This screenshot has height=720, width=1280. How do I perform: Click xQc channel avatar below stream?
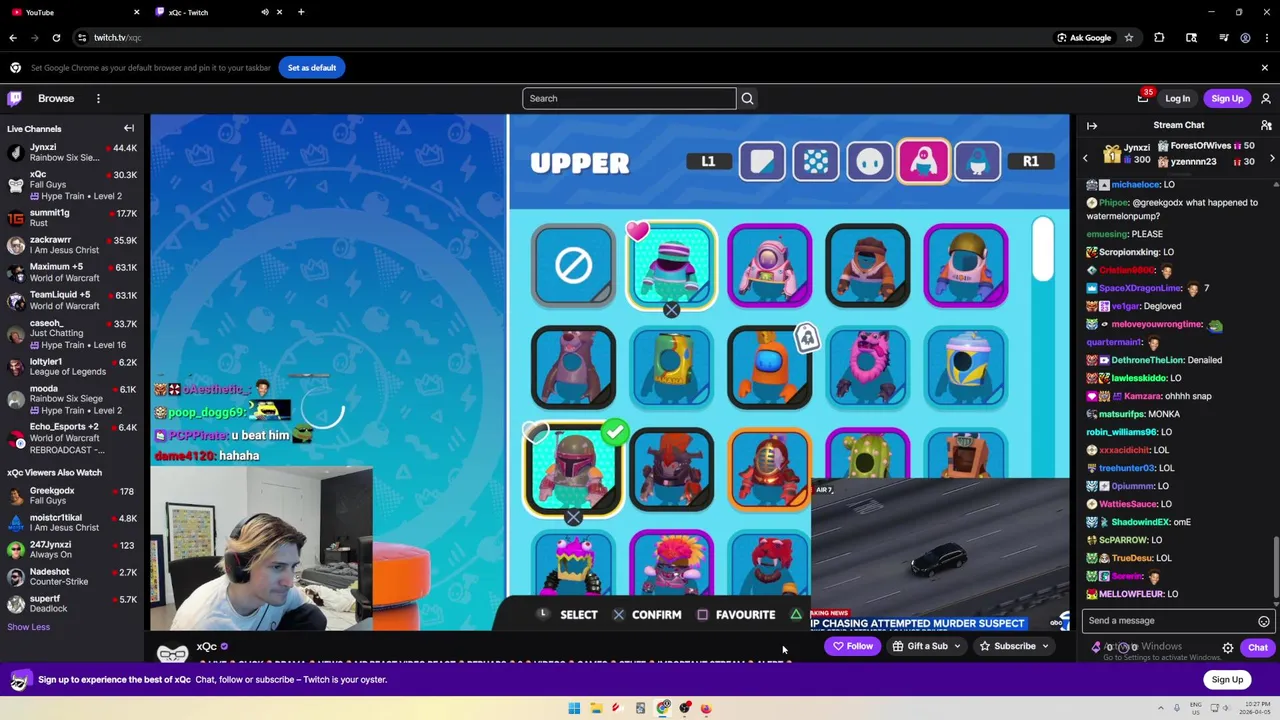[173, 651]
